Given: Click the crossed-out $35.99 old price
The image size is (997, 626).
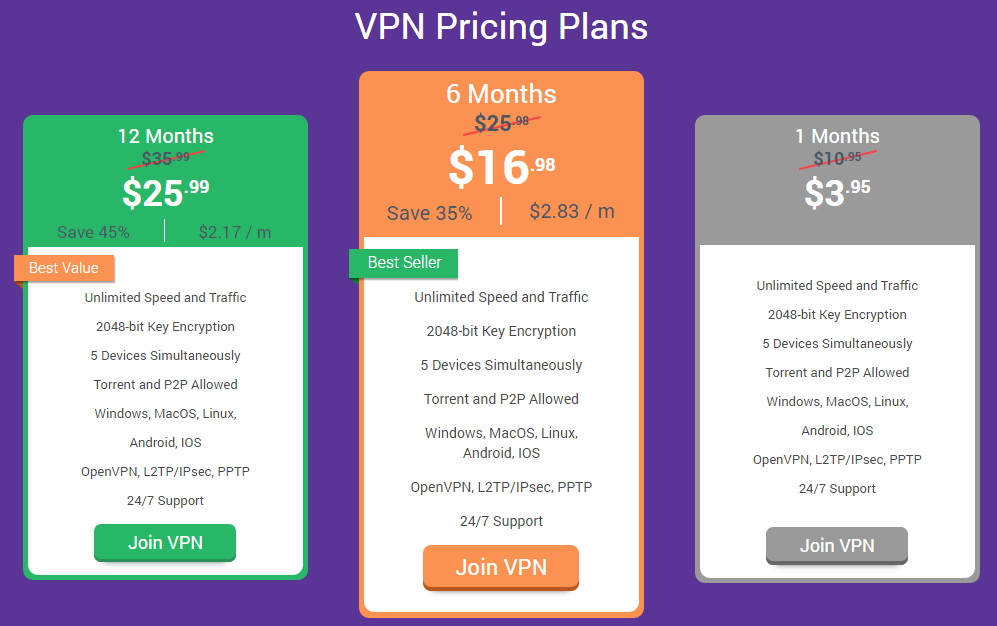Looking at the screenshot, I should coord(165,158).
